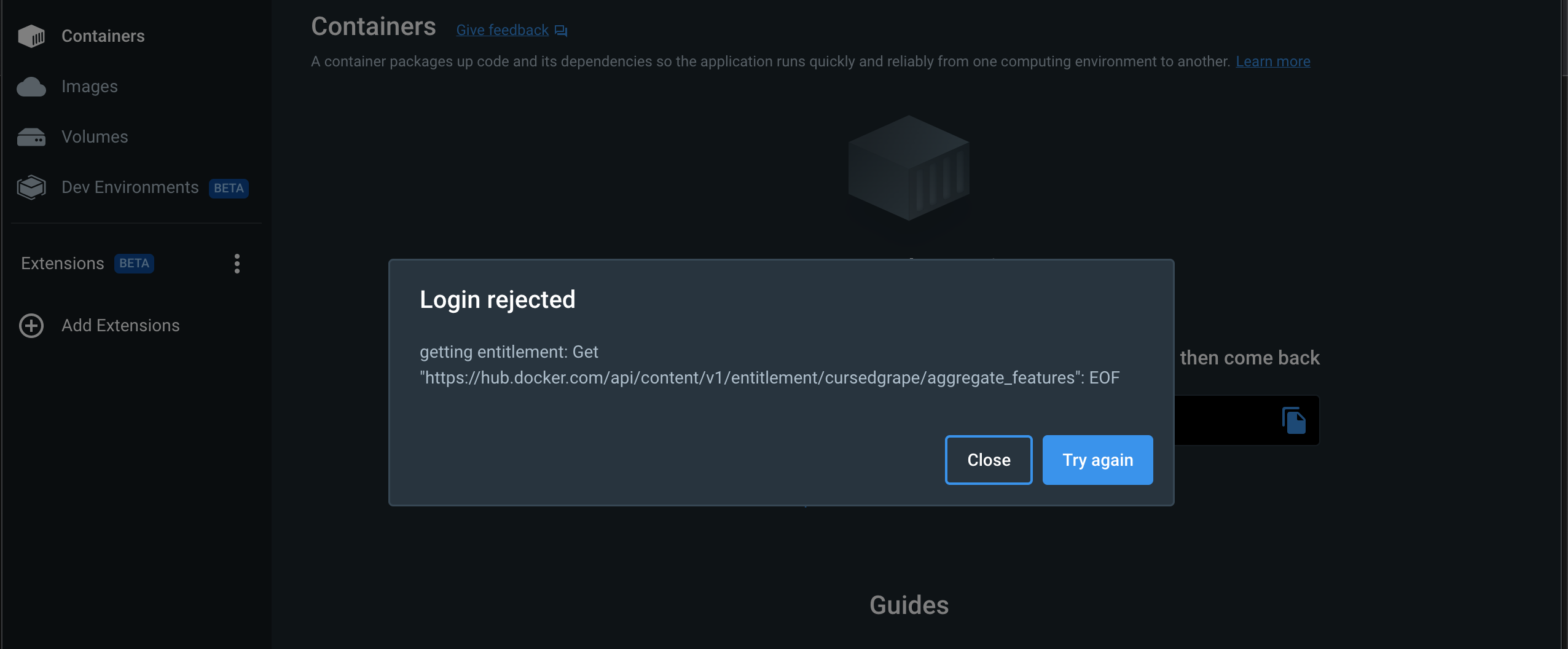This screenshot has height=649, width=1568.
Task: Click the Try again button
Action: tap(1097, 460)
